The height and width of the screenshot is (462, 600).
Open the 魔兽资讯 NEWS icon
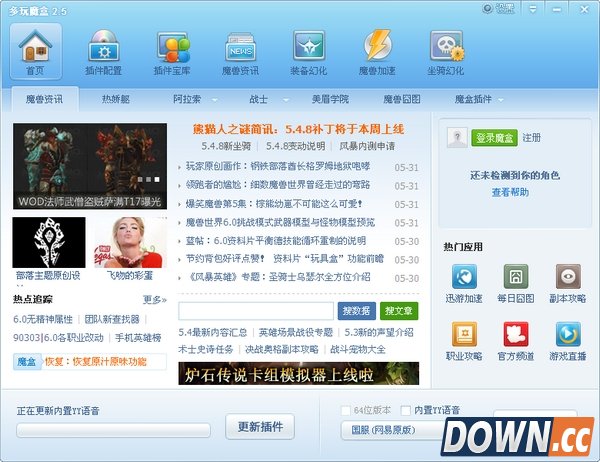[x=240, y=51]
